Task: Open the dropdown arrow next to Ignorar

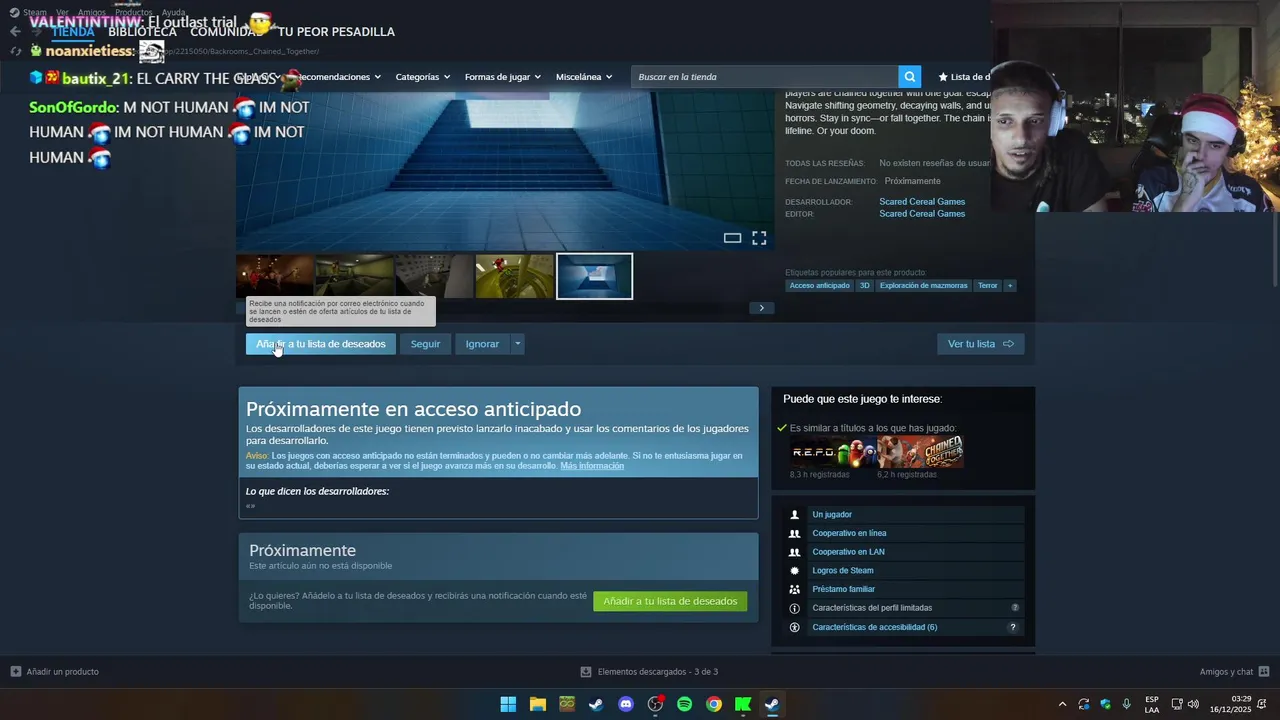Action: point(517,344)
